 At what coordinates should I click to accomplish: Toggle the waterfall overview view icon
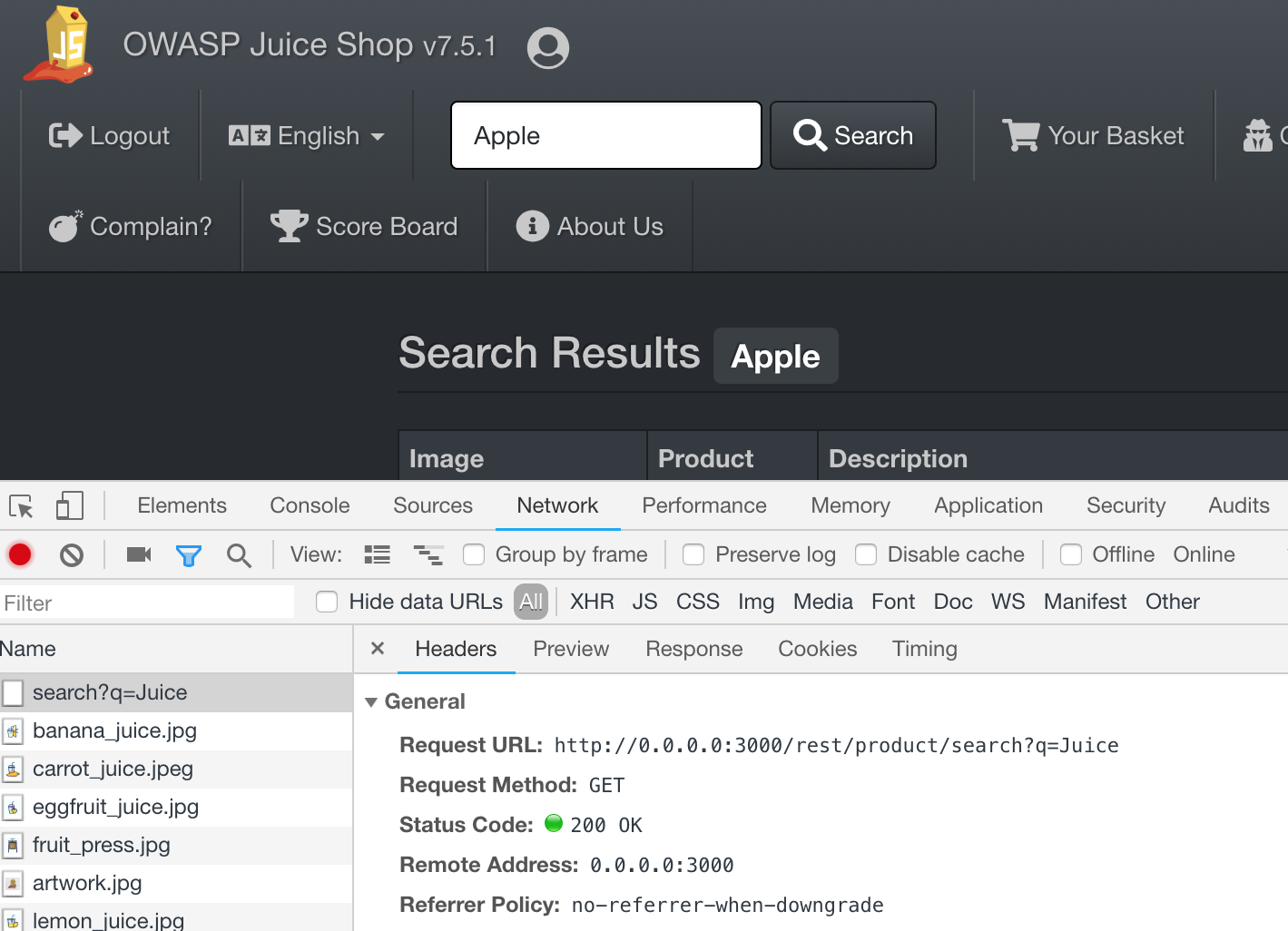point(428,554)
